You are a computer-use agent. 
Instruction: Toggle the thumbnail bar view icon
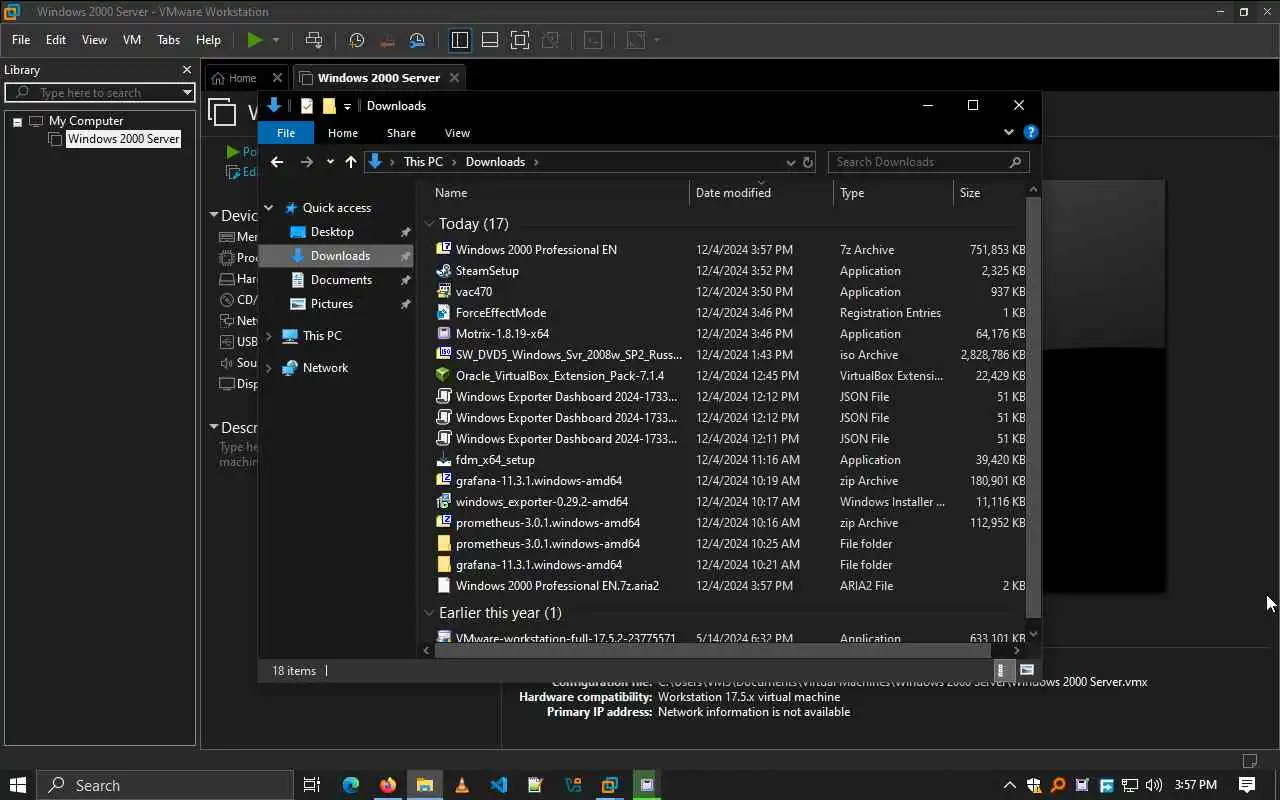coord(490,40)
